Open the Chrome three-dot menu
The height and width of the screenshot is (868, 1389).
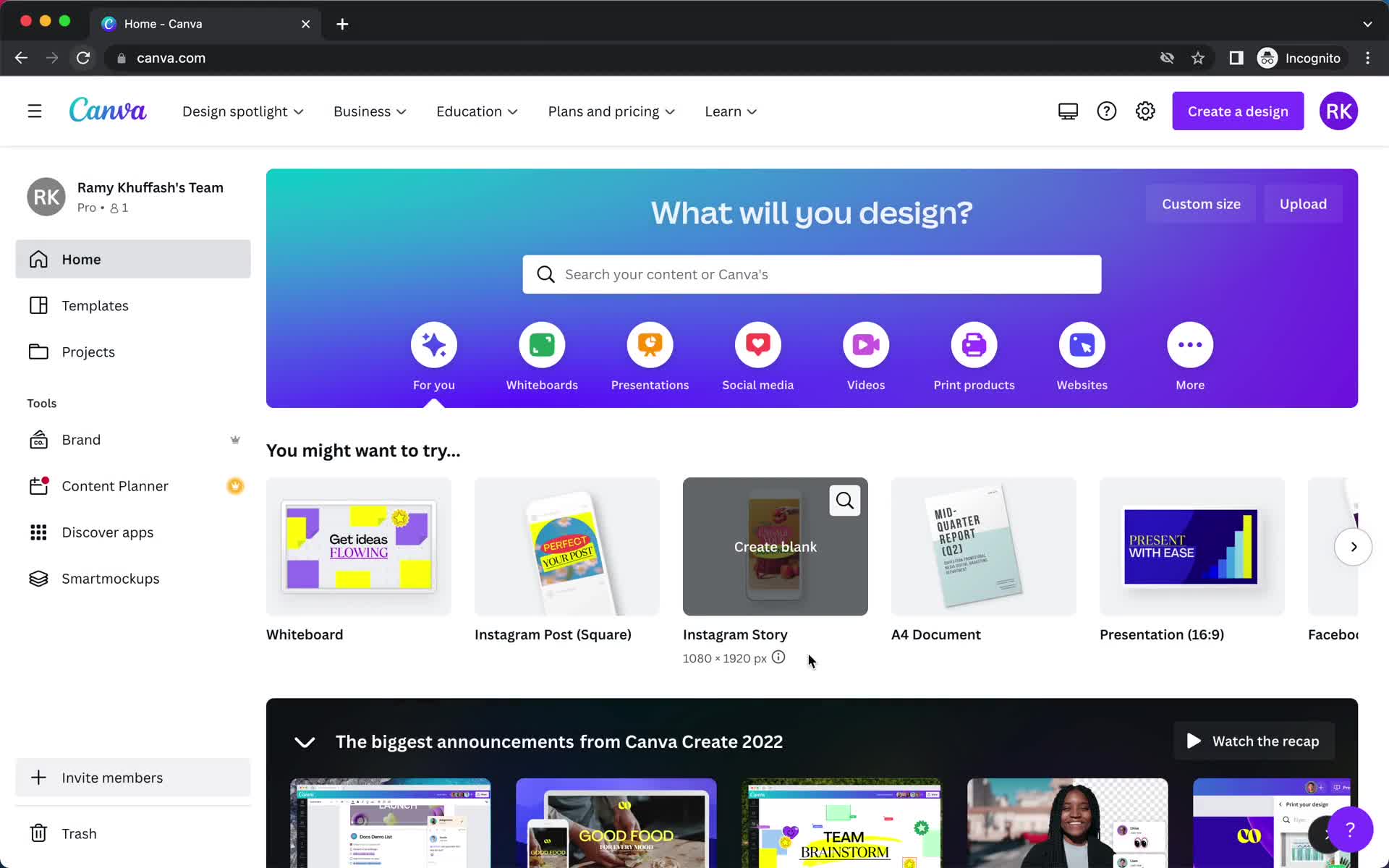tap(1367, 58)
